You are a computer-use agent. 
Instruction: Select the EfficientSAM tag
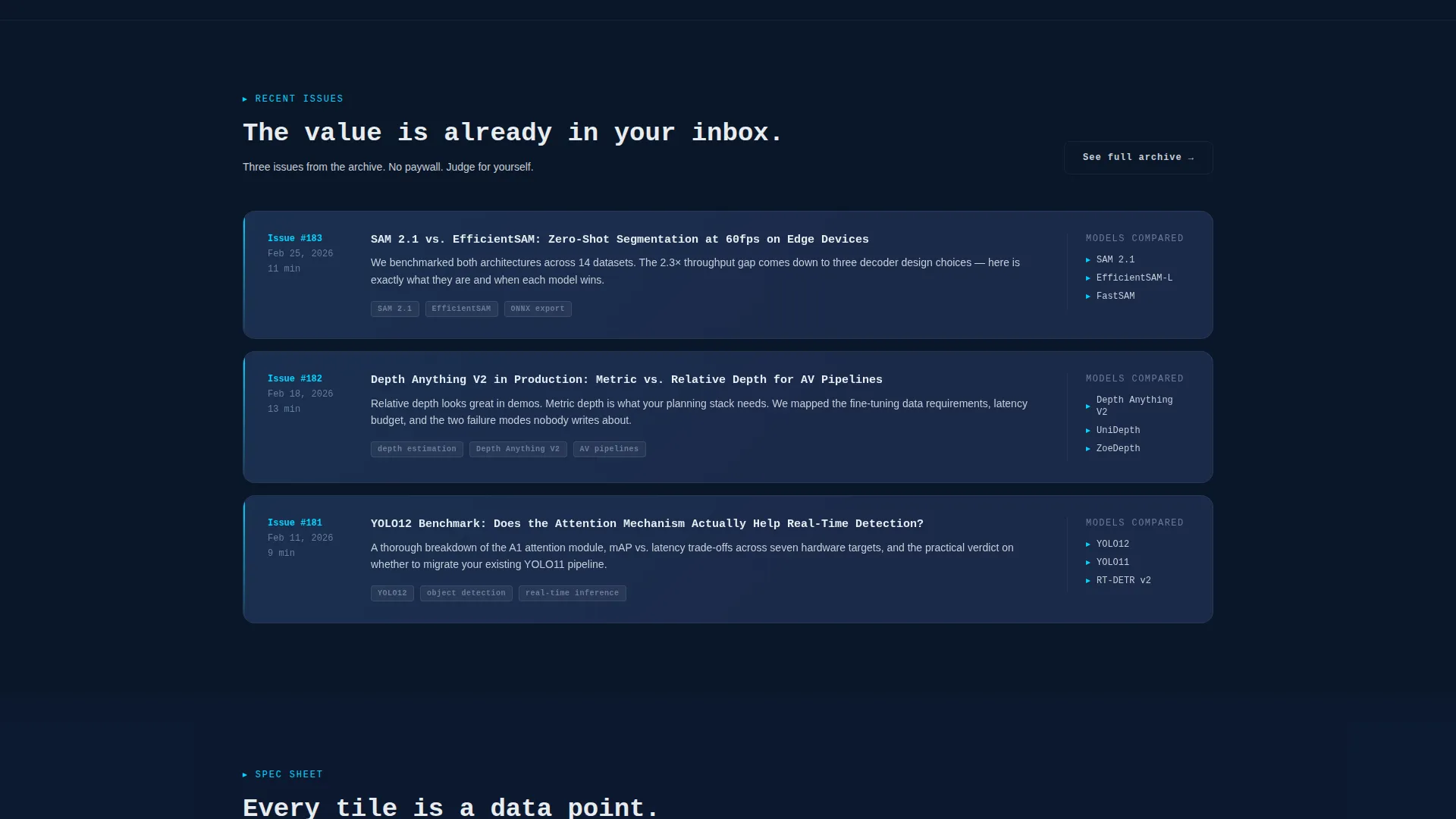462,309
